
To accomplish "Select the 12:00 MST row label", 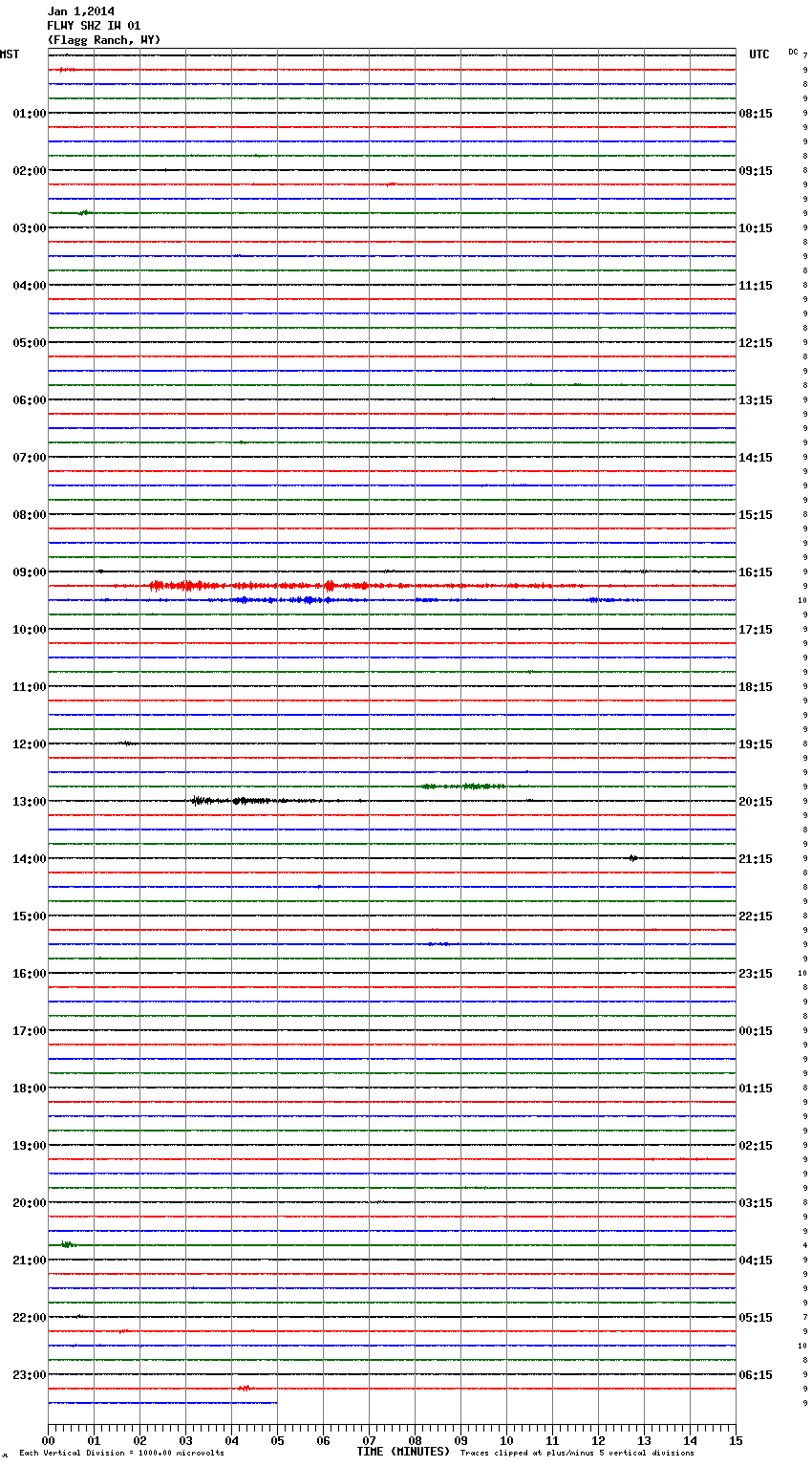I will tap(30, 744).
